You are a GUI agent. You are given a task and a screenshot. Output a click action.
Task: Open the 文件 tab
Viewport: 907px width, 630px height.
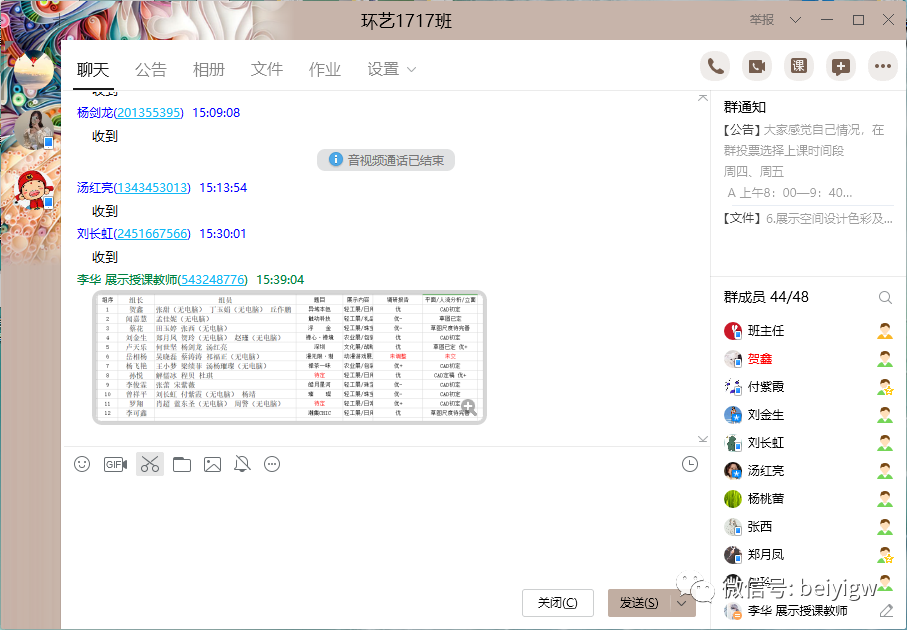point(267,70)
